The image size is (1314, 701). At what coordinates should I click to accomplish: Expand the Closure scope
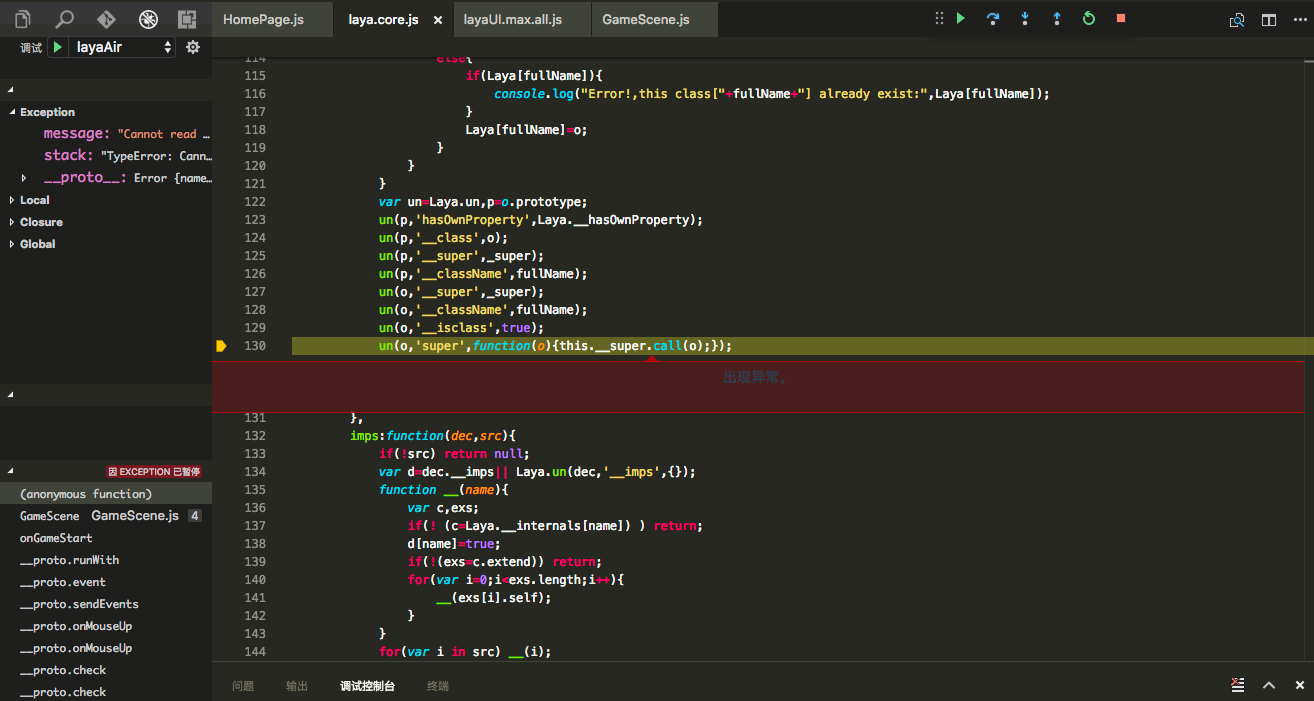coord(41,222)
